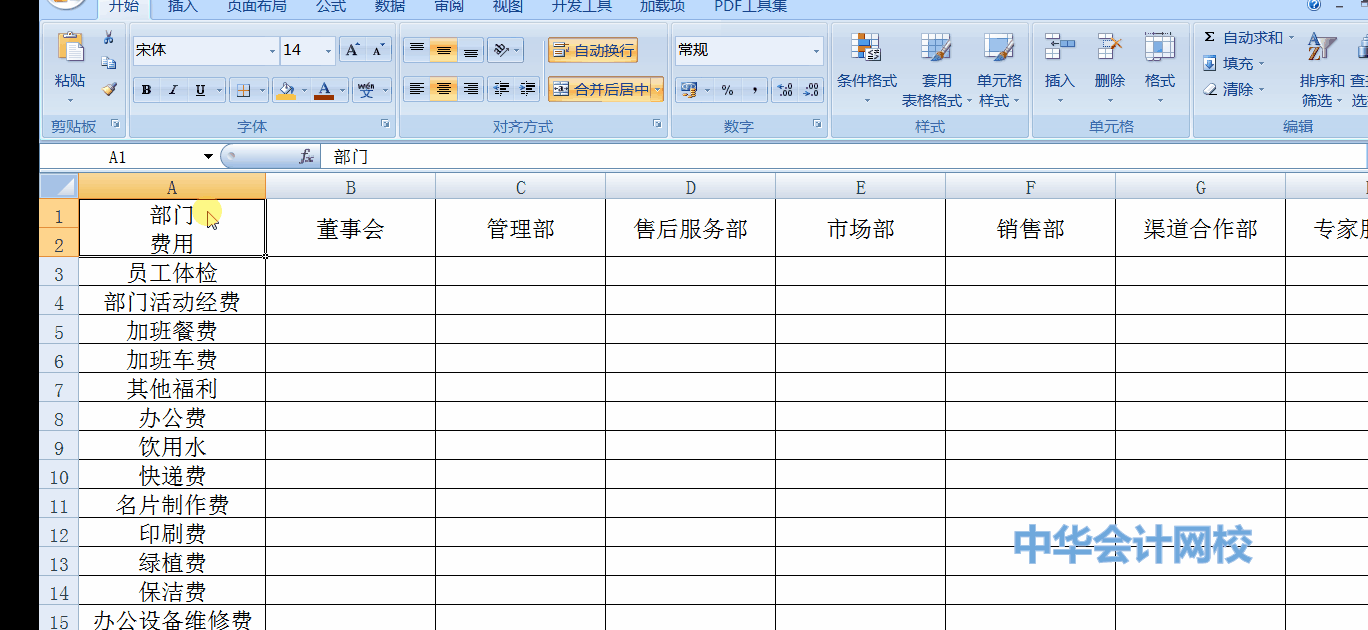This screenshot has width=1368, height=630.
Task: Apply the red font color A
Action: click(x=324, y=90)
